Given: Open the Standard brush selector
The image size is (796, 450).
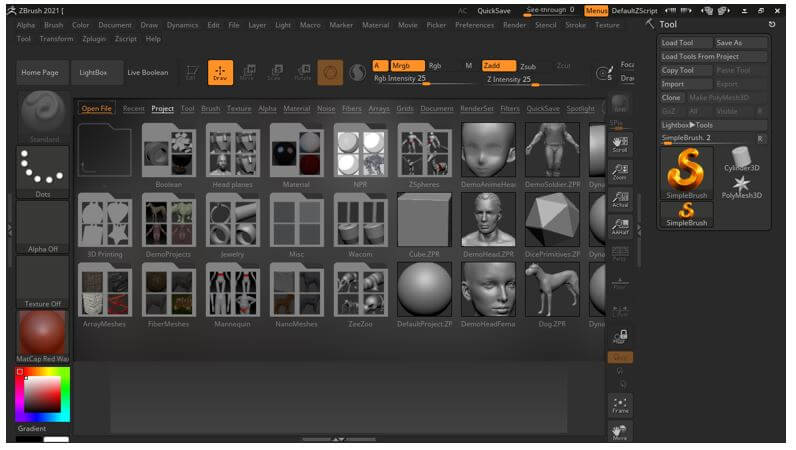Looking at the screenshot, I should [43, 117].
